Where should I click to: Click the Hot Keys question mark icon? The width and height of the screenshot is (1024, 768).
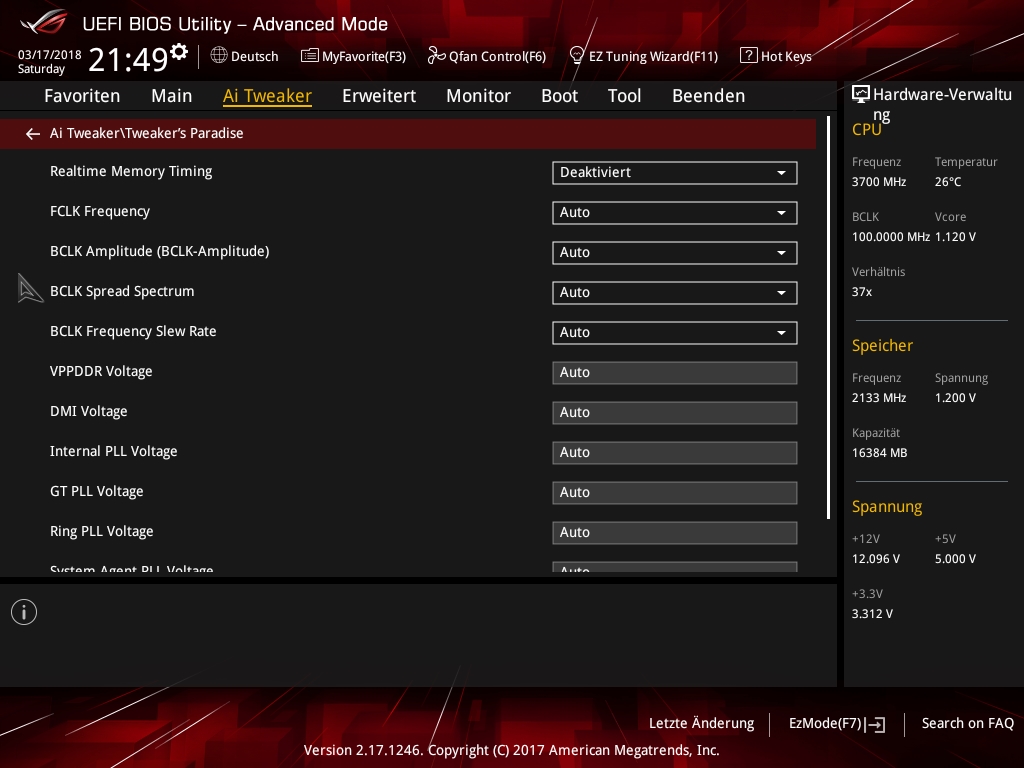pos(748,55)
